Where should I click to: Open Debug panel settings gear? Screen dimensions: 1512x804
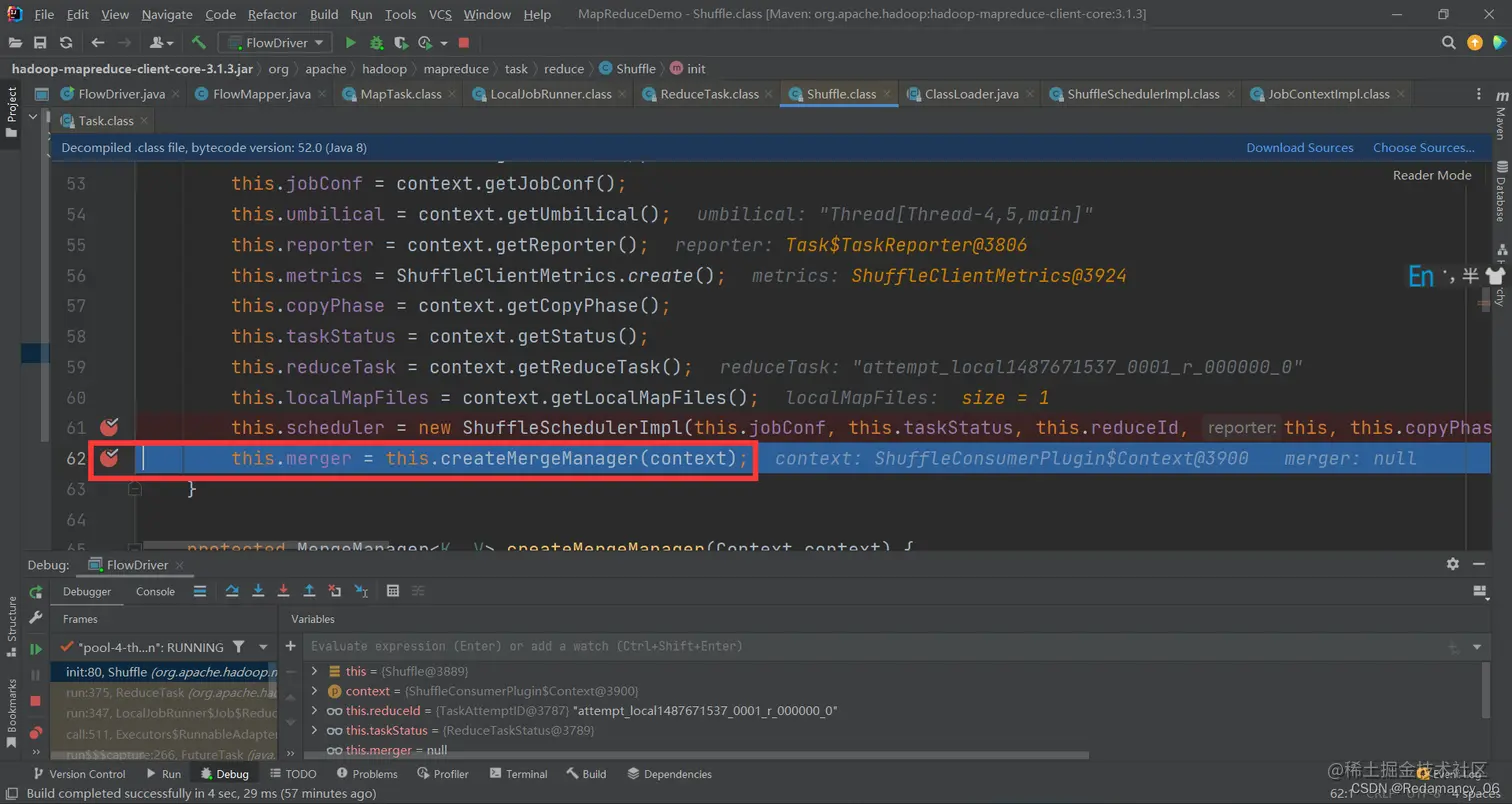pyautogui.click(x=1453, y=564)
